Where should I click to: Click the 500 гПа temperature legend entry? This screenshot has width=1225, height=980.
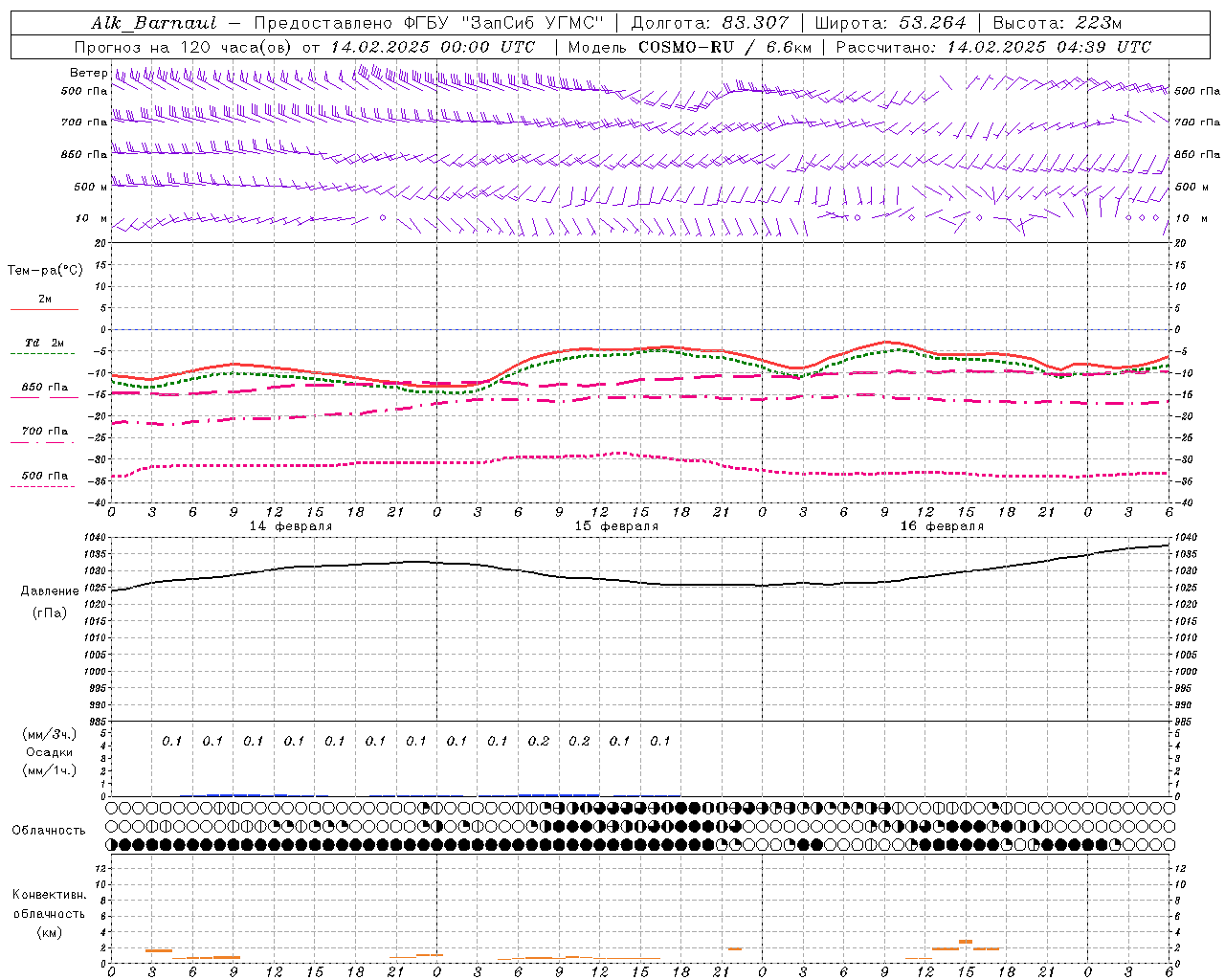tap(45, 476)
